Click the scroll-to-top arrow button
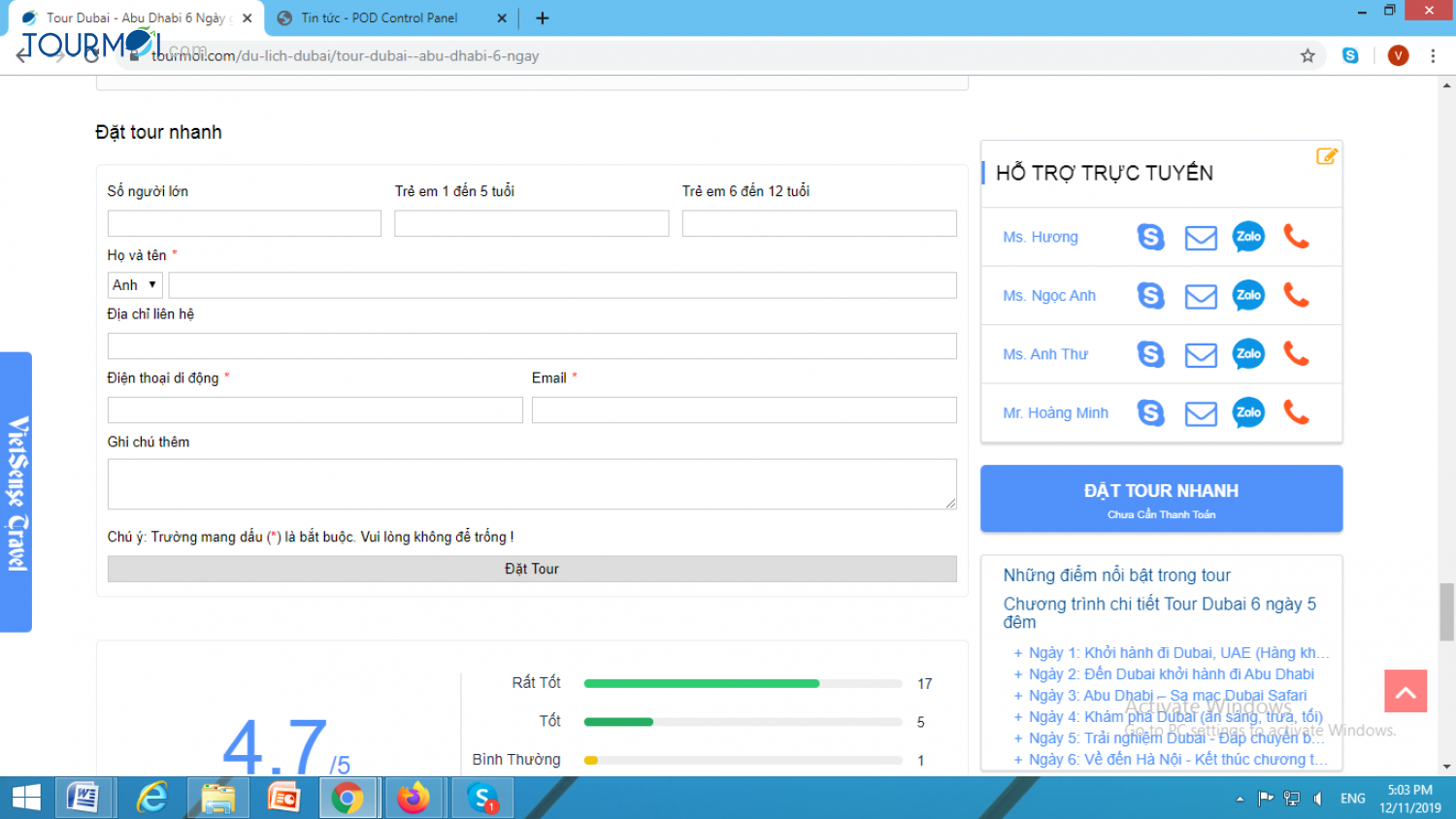The height and width of the screenshot is (819, 1456). (x=1406, y=691)
